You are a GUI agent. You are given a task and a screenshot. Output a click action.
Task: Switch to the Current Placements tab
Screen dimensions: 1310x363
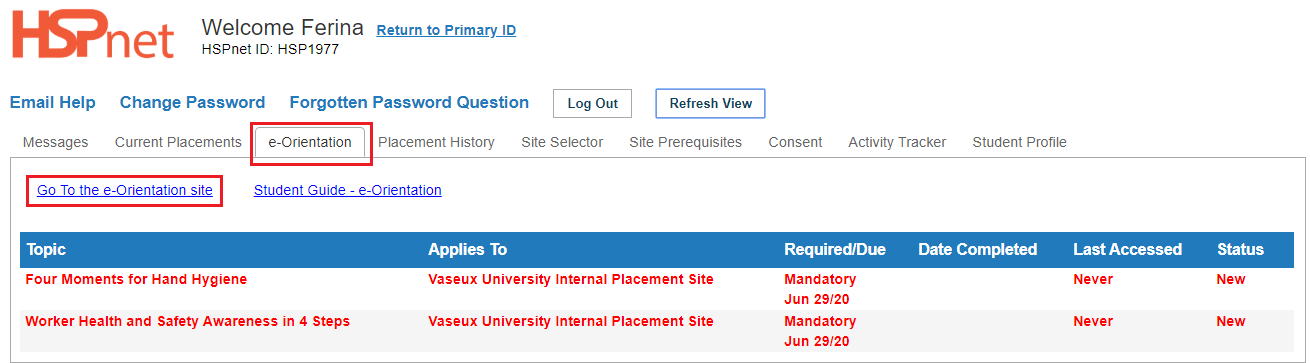(178, 142)
